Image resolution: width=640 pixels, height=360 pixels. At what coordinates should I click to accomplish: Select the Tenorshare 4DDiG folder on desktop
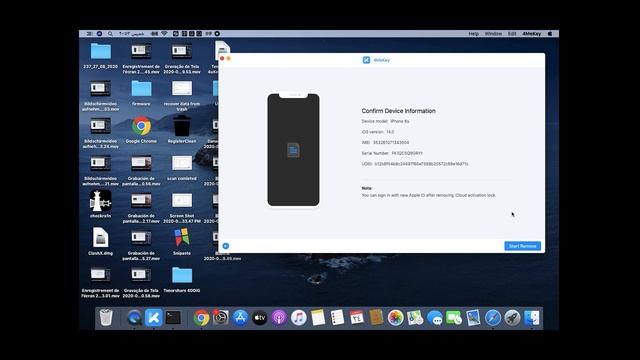[182, 279]
